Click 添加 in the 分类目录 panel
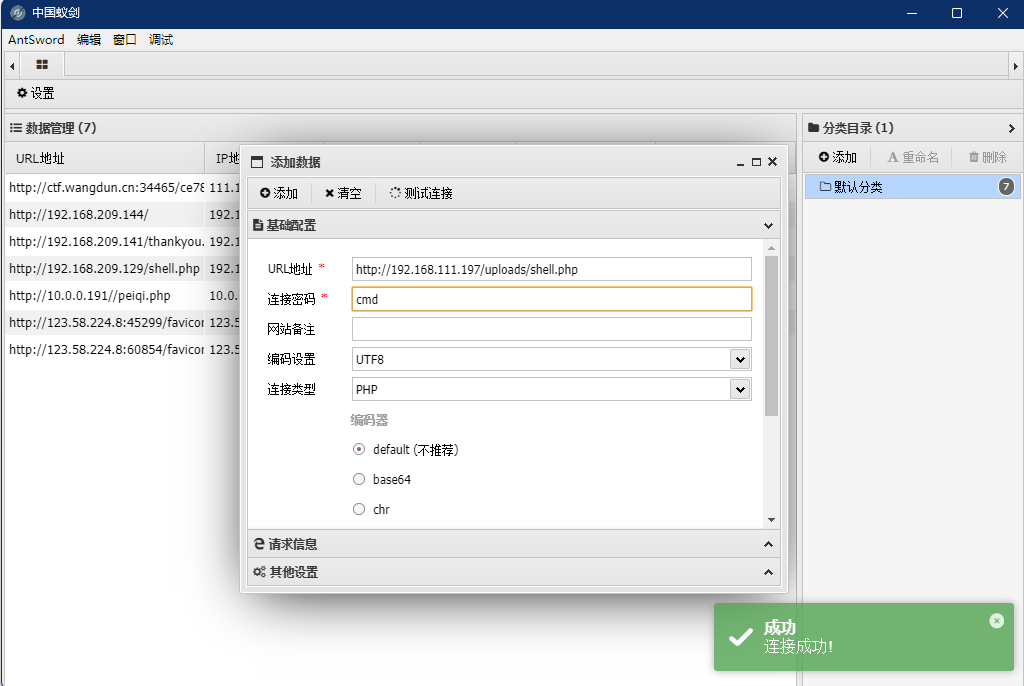Viewport: 1024px width, 686px height. click(838, 157)
